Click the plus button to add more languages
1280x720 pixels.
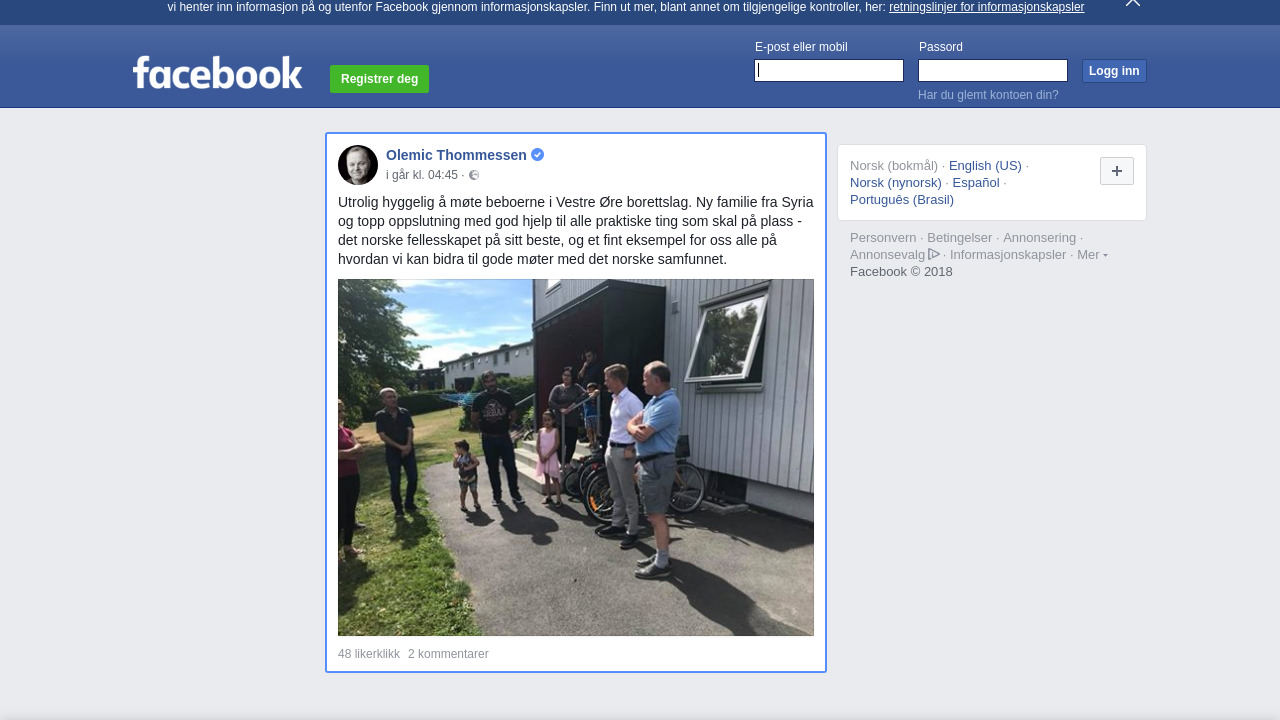pos(1117,171)
